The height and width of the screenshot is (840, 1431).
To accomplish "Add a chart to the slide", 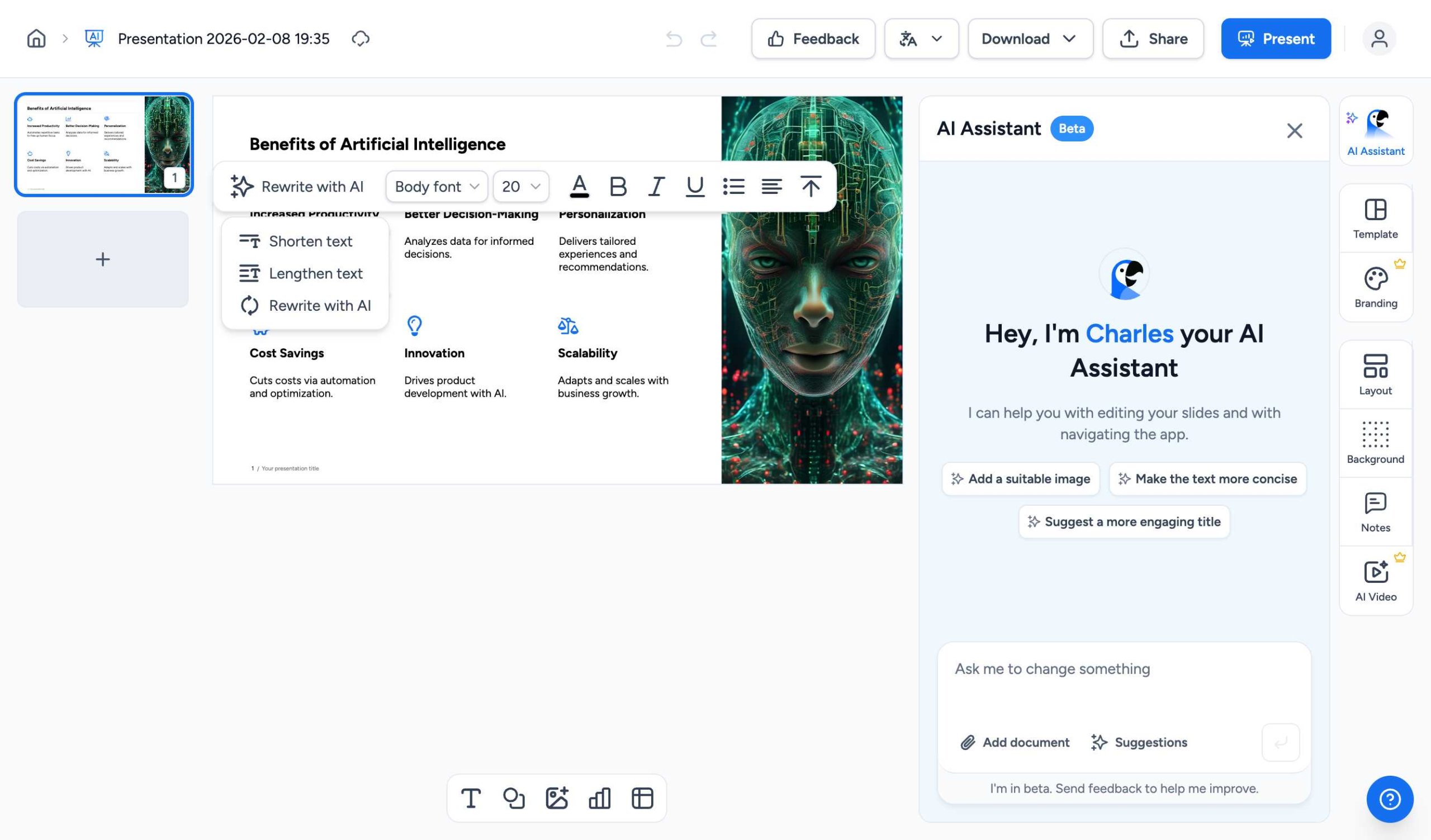I will pos(600,798).
